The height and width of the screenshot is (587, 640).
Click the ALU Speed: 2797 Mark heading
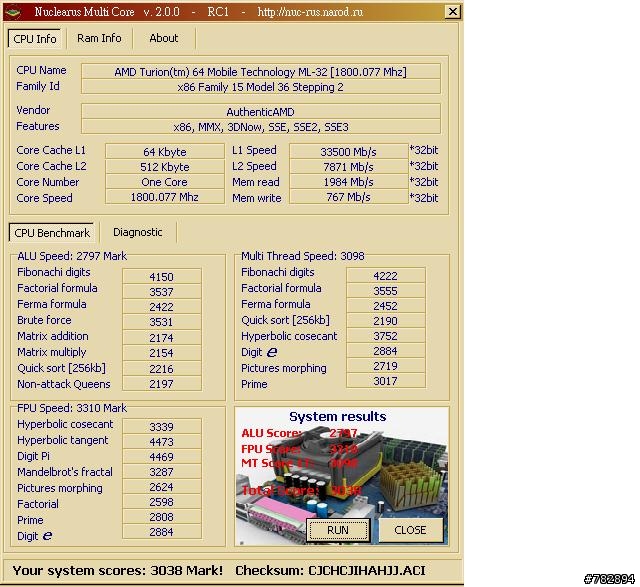point(72,256)
